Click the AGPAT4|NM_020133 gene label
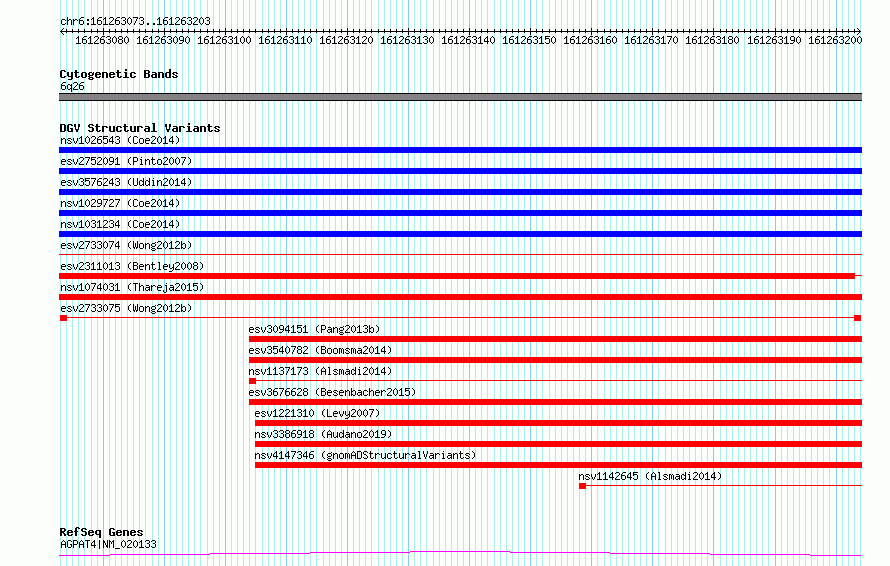890x566 pixels. (108, 544)
